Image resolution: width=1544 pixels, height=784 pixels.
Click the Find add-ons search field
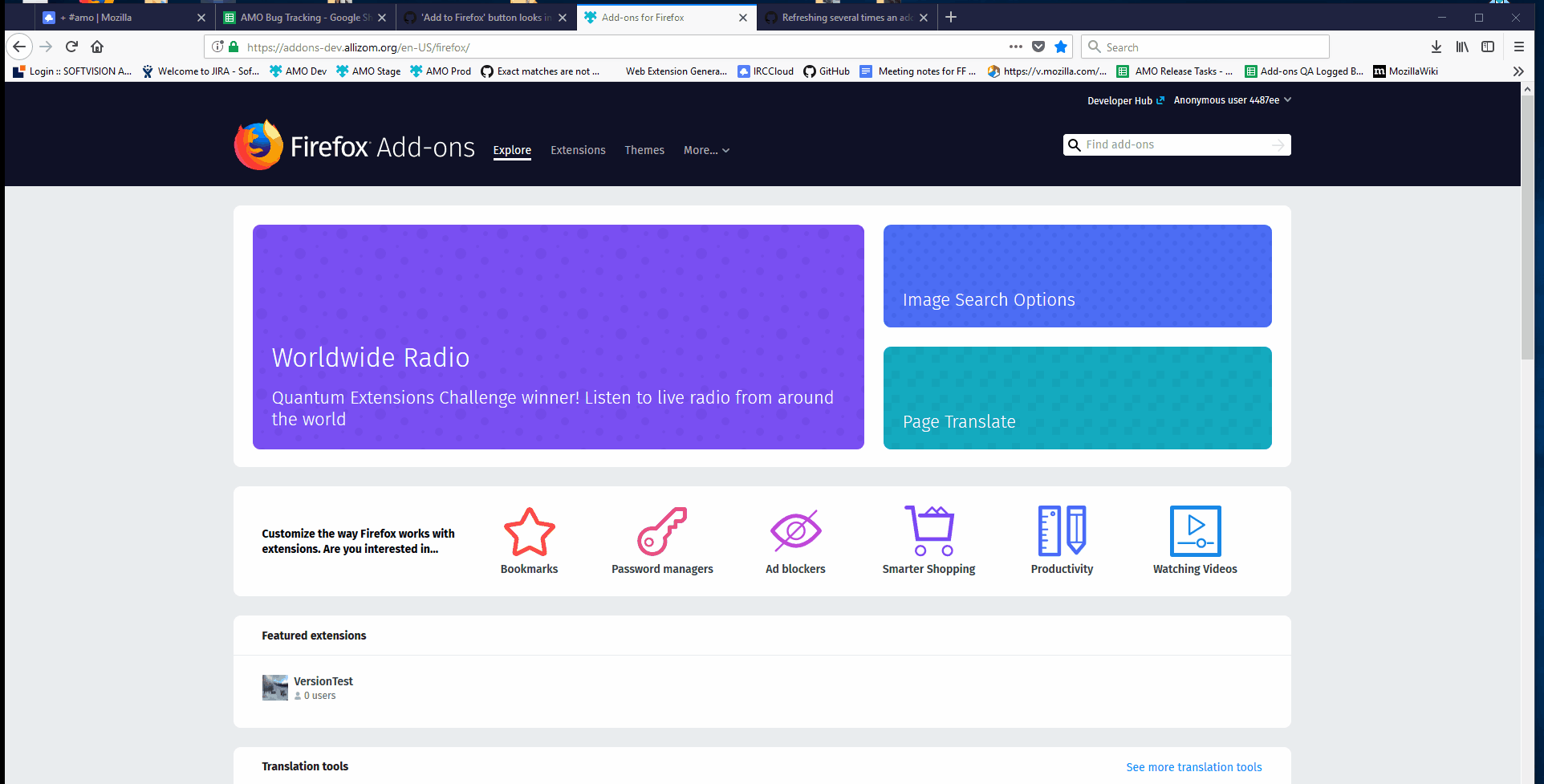tap(1176, 144)
